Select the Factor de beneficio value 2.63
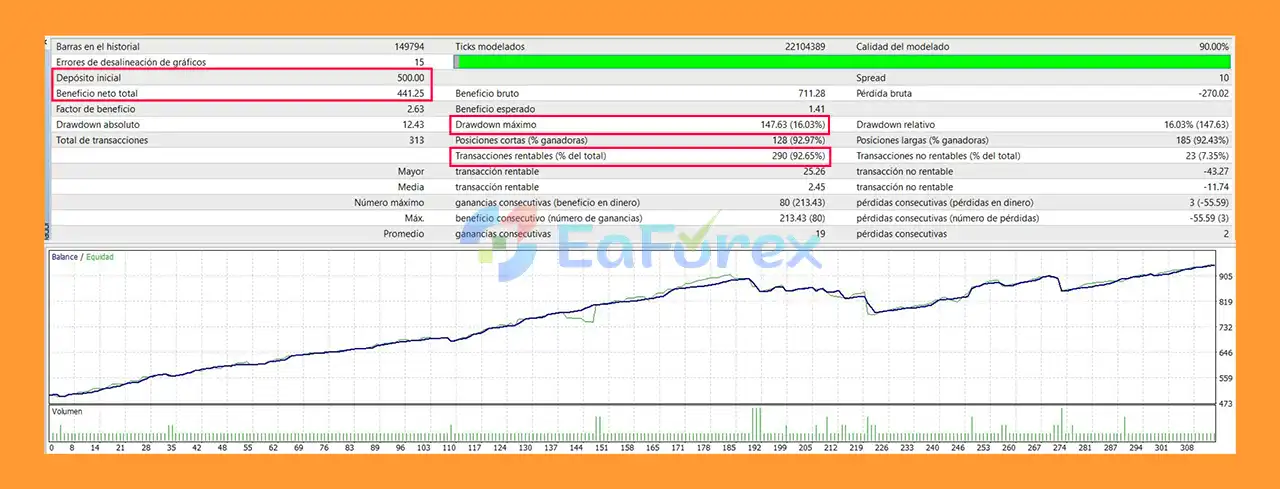Image resolution: width=1280 pixels, height=489 pixels. click(x=415, y=109)
